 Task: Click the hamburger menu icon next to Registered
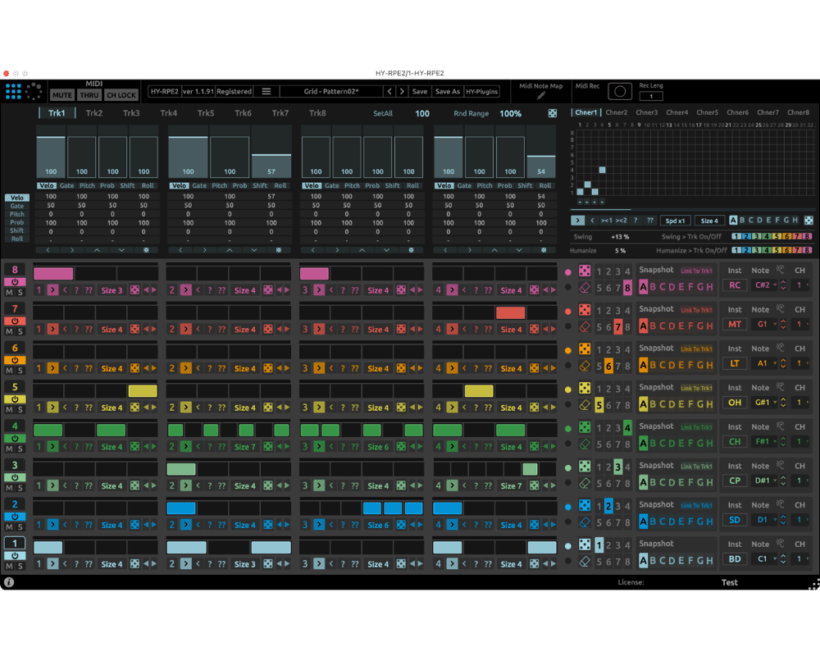pos(266,91)
